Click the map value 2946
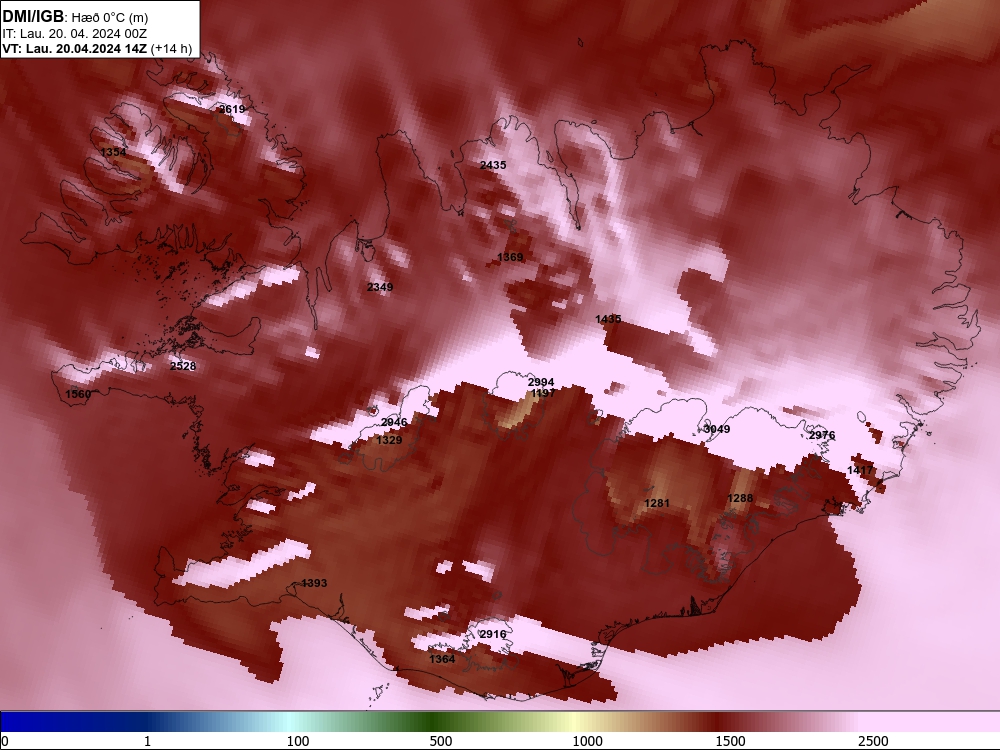The image size is (1000, 750). (x=394, y=422)
